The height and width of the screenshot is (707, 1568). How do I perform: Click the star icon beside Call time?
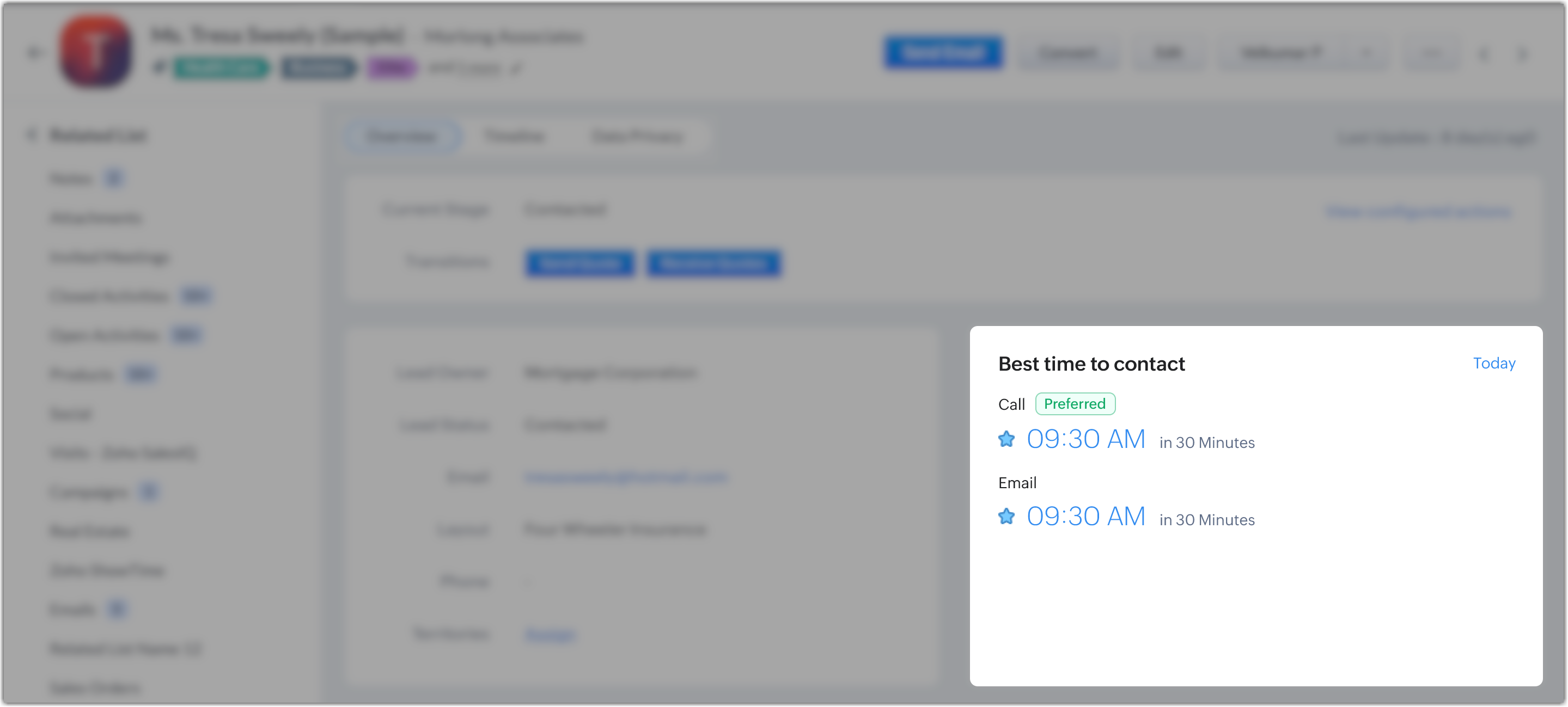pyautogui.click(x=1007, y=439)
